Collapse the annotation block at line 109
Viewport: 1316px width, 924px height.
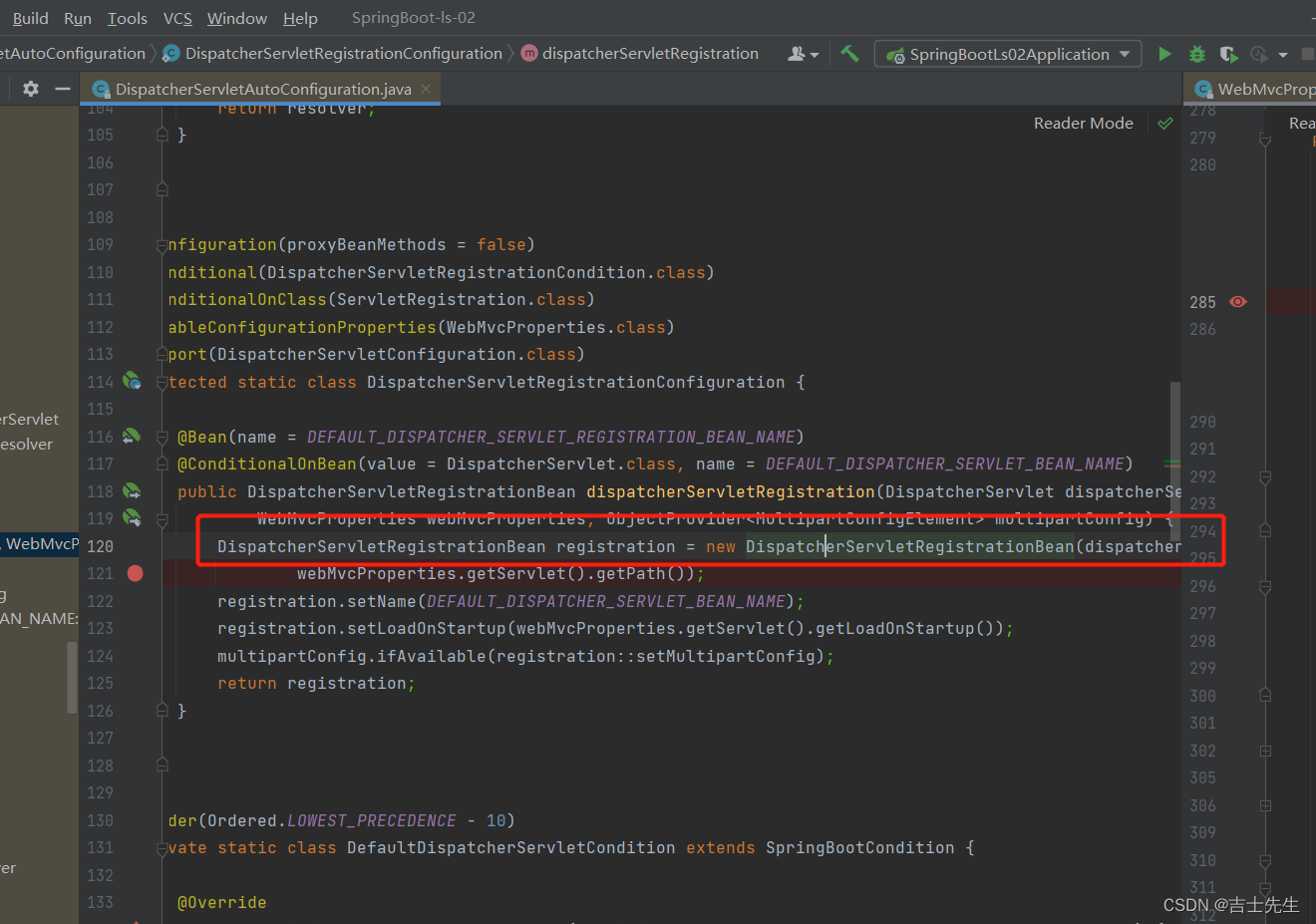pyautogui.click(x=162, y=244)
